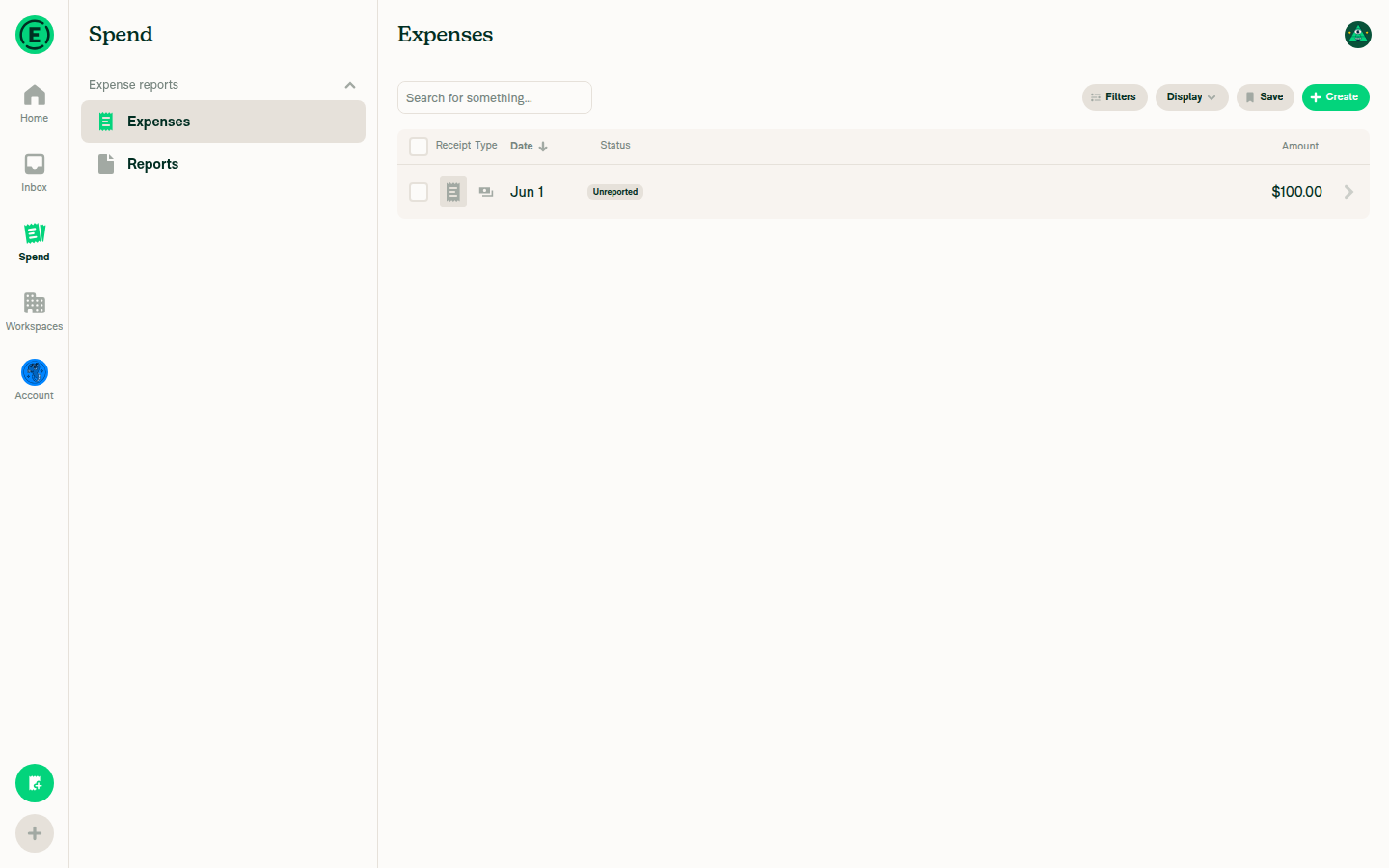Click the Amount column header
The width and height of the screenshot is (1389, 868).
click(1300, 147)
